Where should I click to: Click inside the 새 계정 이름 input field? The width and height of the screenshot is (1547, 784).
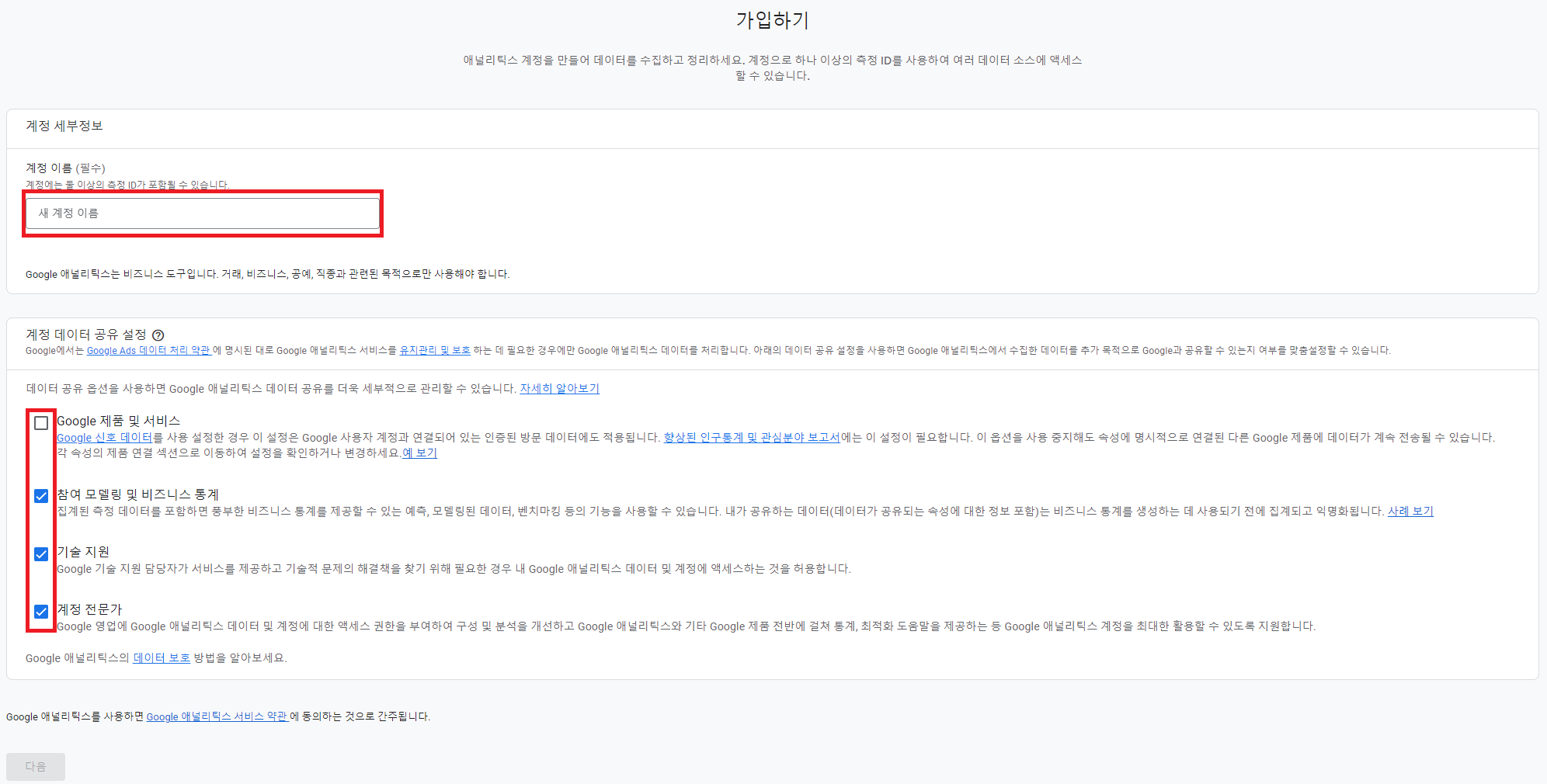pos(202,213)
